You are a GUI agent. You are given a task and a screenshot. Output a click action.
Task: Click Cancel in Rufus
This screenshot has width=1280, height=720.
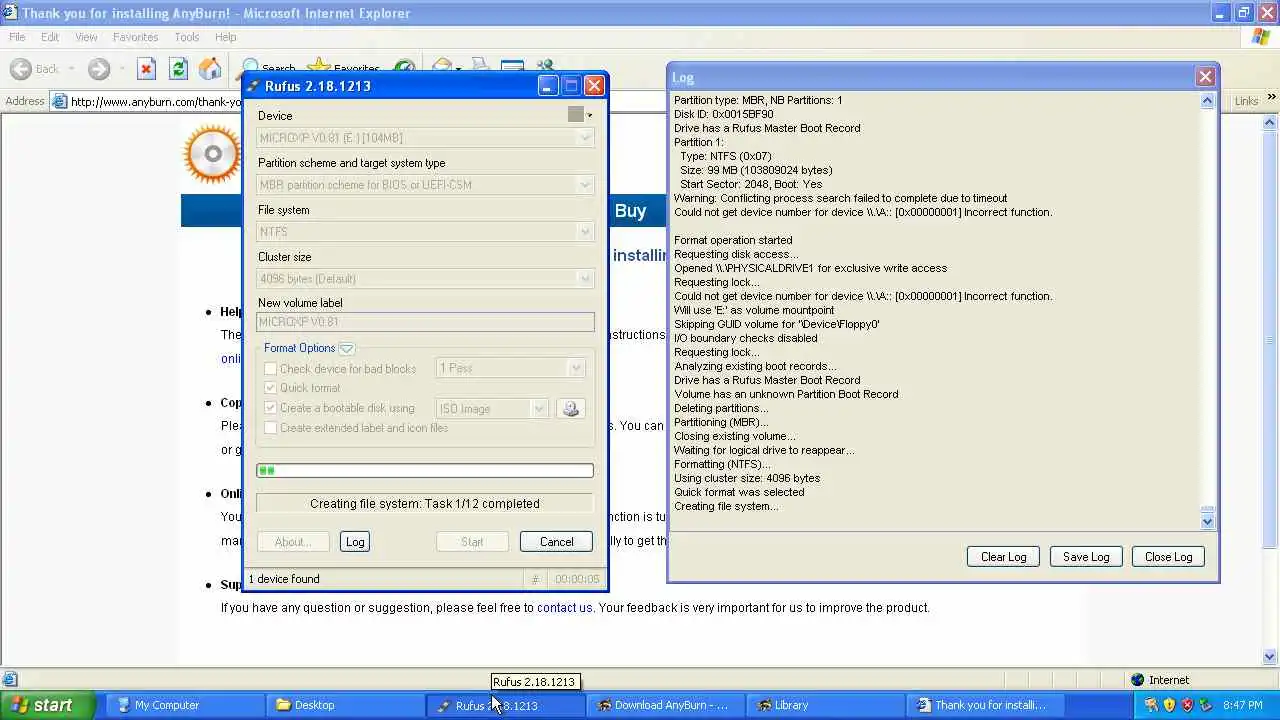(556, 542)
